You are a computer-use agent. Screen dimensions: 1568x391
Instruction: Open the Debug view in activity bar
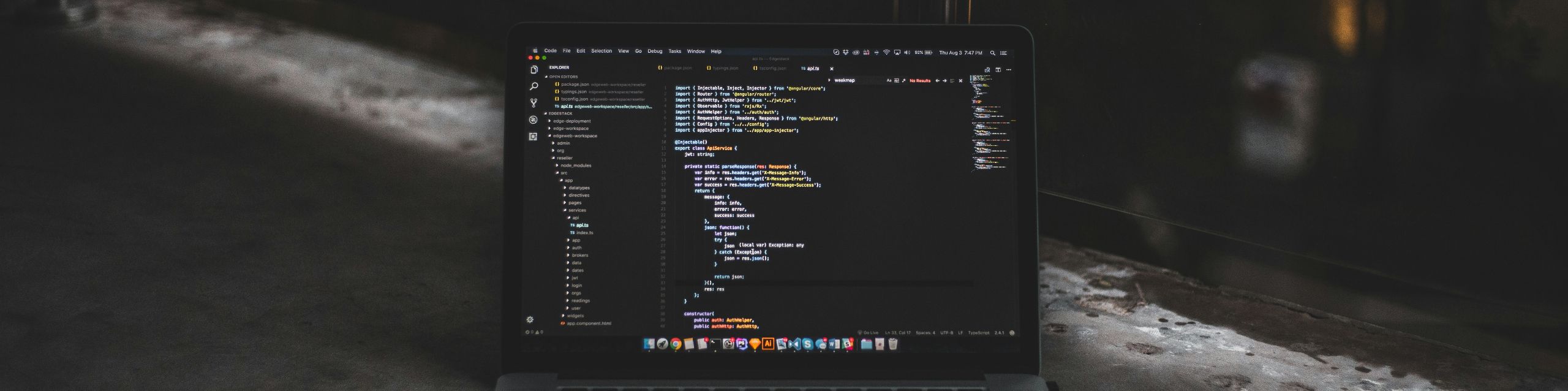coord(533,120)
